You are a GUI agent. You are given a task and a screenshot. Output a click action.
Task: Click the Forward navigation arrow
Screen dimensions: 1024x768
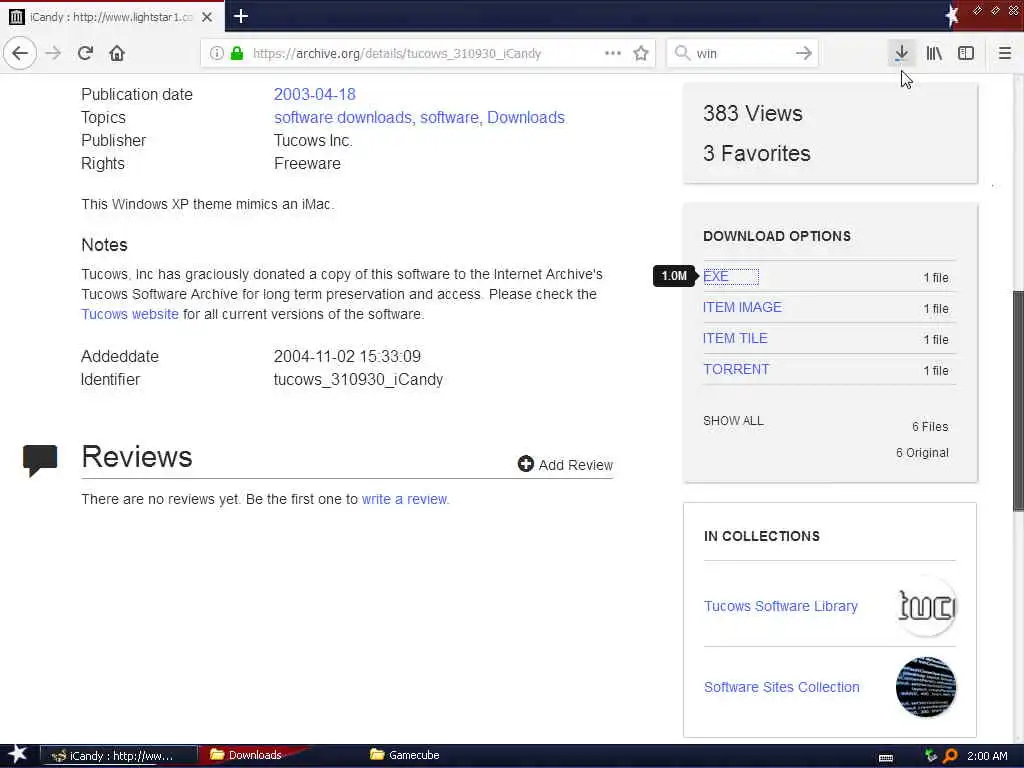pyautogui.click(x=53, y=53)
